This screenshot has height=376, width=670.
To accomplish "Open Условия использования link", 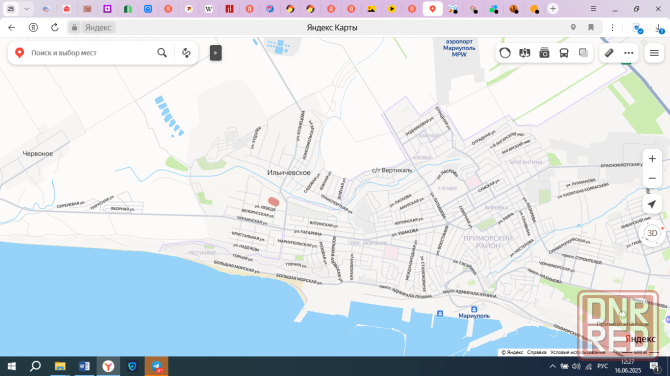I will 577,352.
